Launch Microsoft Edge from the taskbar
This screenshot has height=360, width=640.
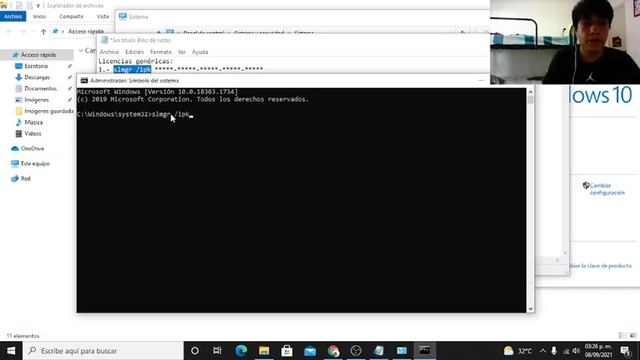coord(241,351)
